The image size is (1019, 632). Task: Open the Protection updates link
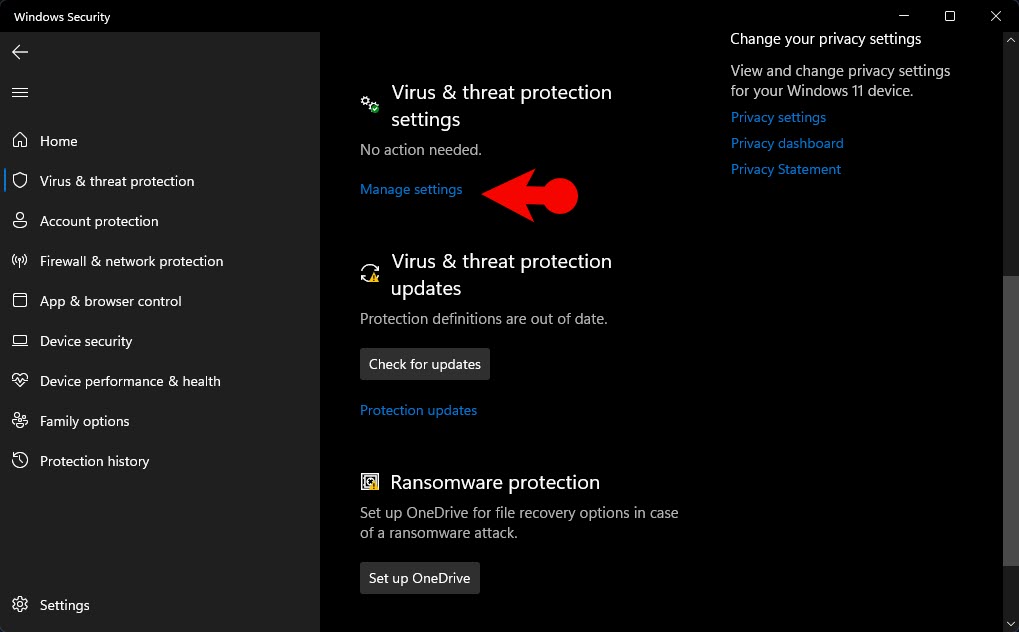click(418, 410)
